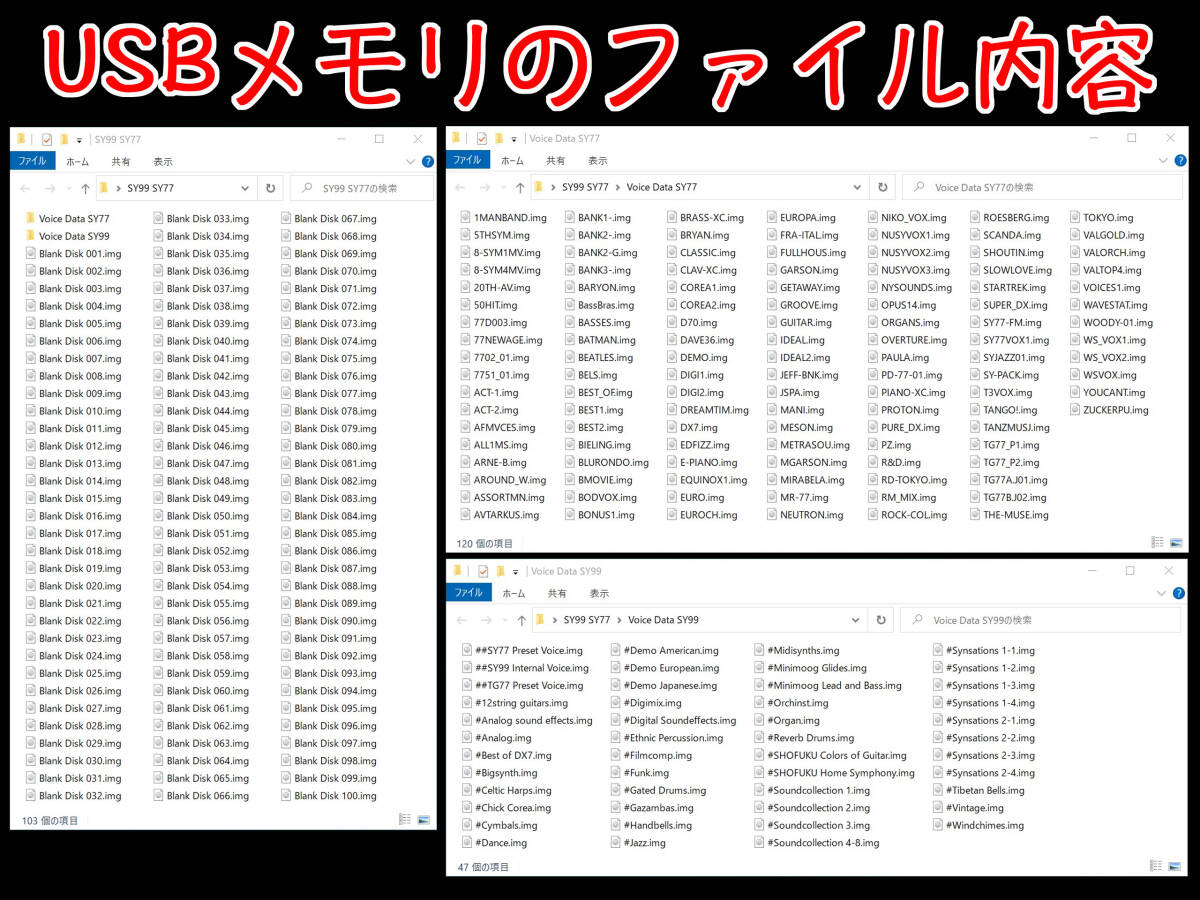This screenshot has width=1200, height=900.
Task: Open address history dropdown in Voice Data SY77 window
Action: (857, 187)
